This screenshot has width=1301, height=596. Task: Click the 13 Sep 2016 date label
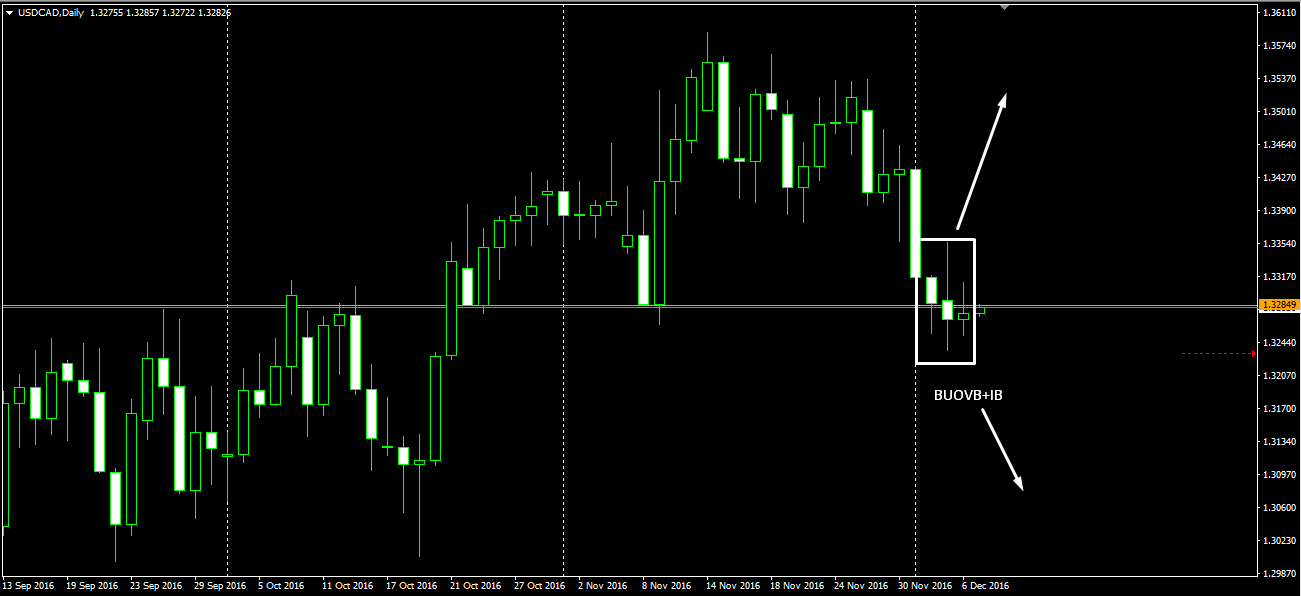(x=29, y=586)
